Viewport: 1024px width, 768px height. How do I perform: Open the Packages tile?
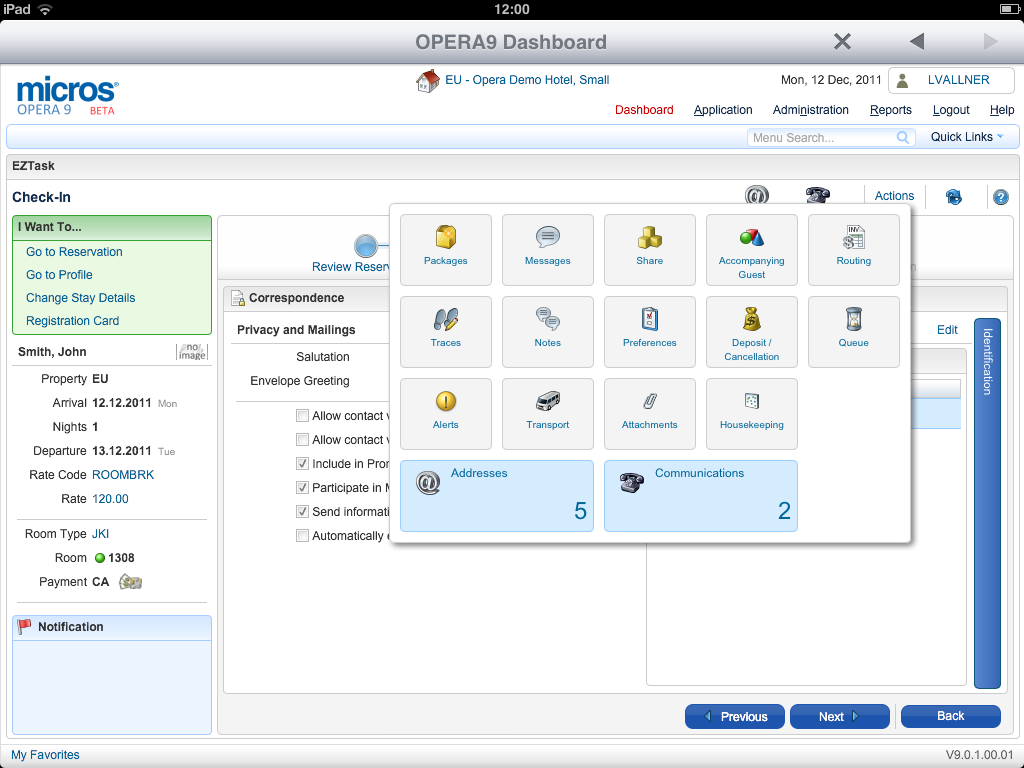(445, 249)
